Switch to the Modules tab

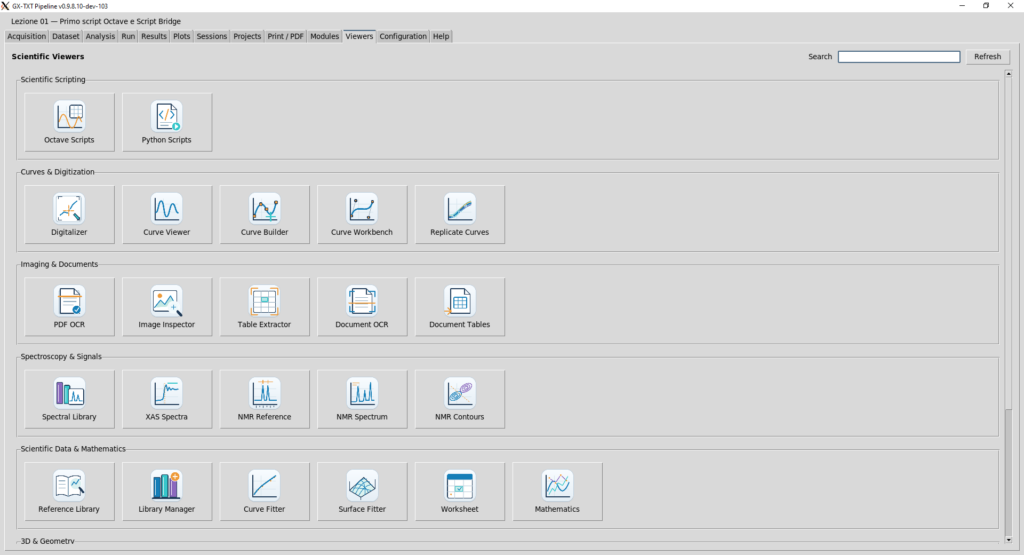[325, 37]
